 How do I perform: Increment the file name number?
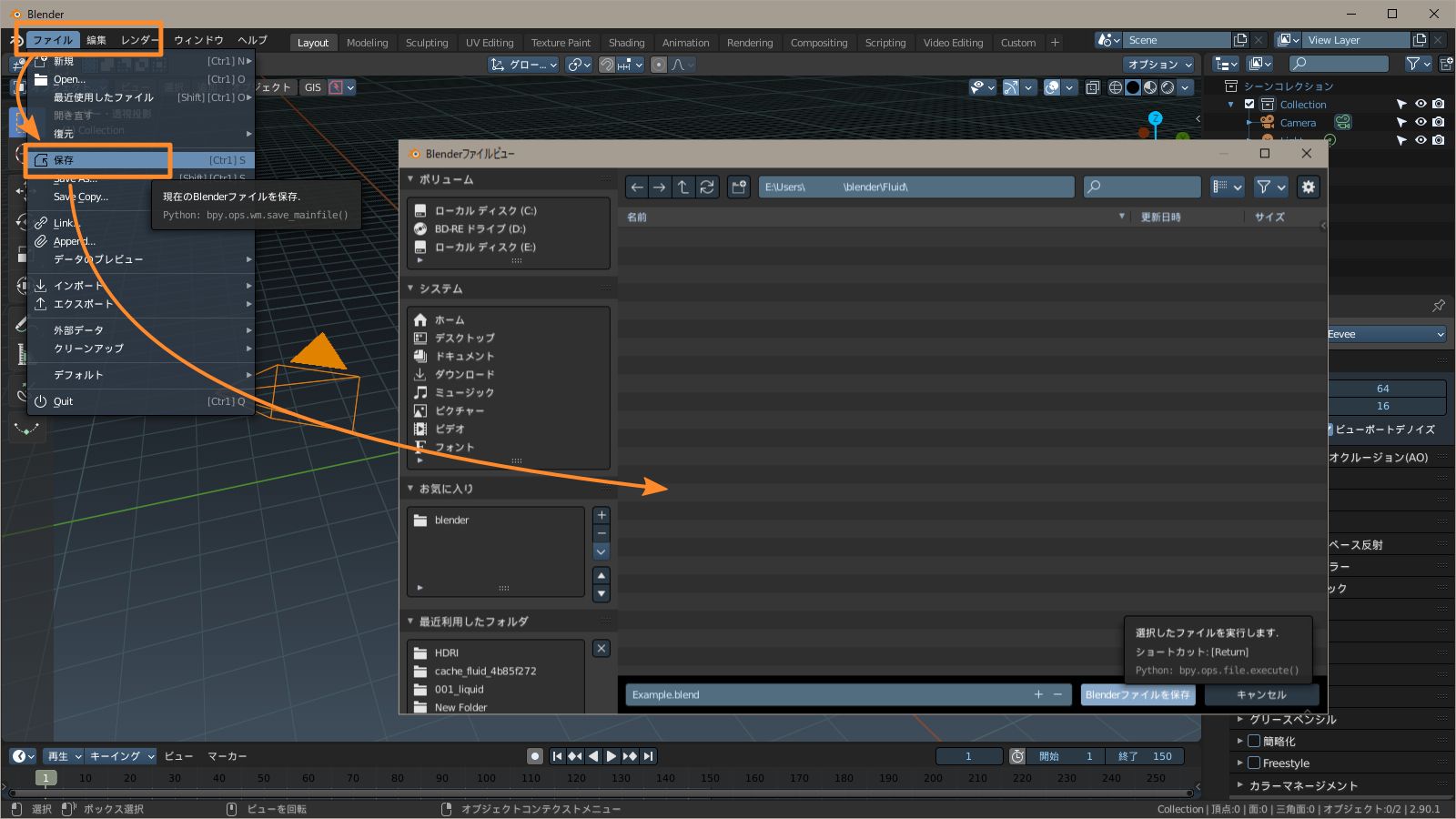(x=1038, y=695)
